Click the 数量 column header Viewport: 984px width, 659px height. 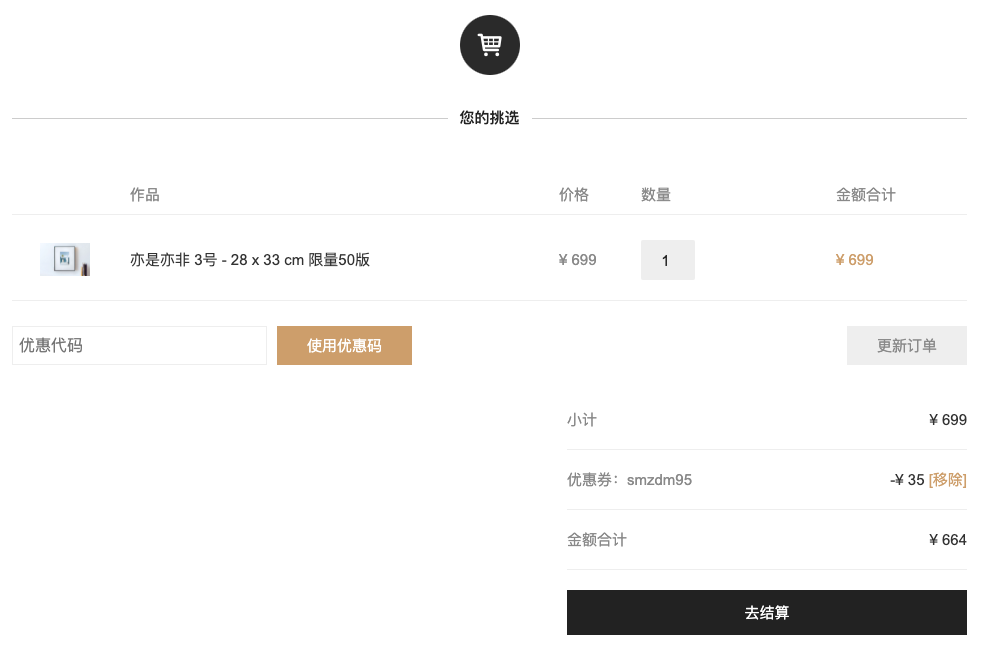click(x=656, y=195)
